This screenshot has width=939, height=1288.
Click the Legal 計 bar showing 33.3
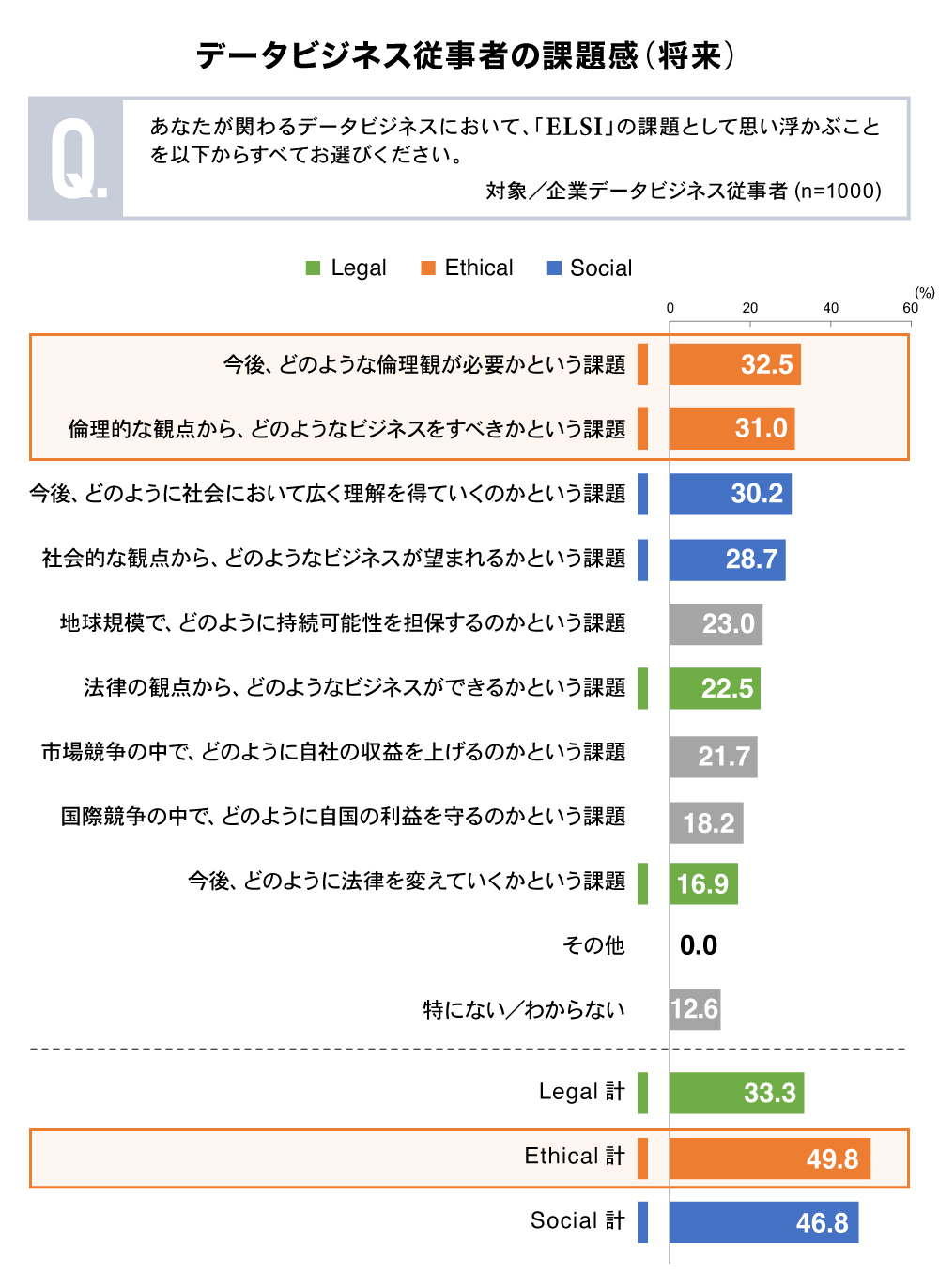click(x=736, y=1093)
